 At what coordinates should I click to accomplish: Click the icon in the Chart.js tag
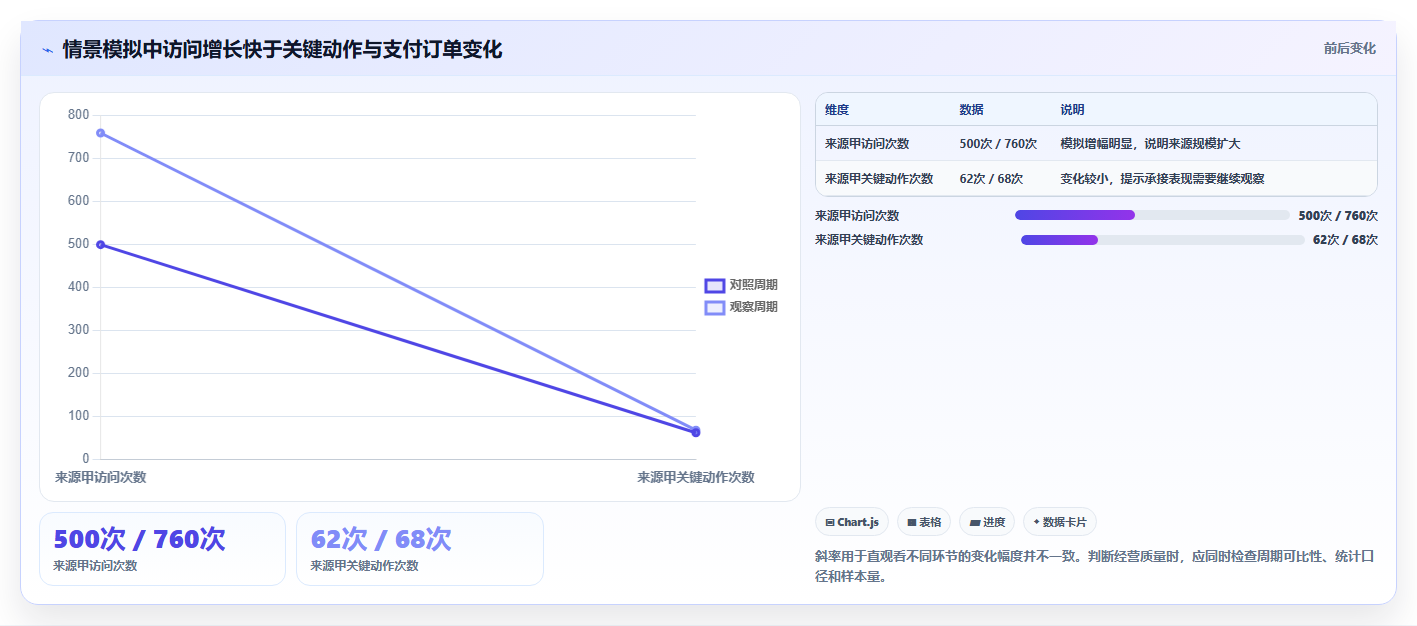[830, 522]
